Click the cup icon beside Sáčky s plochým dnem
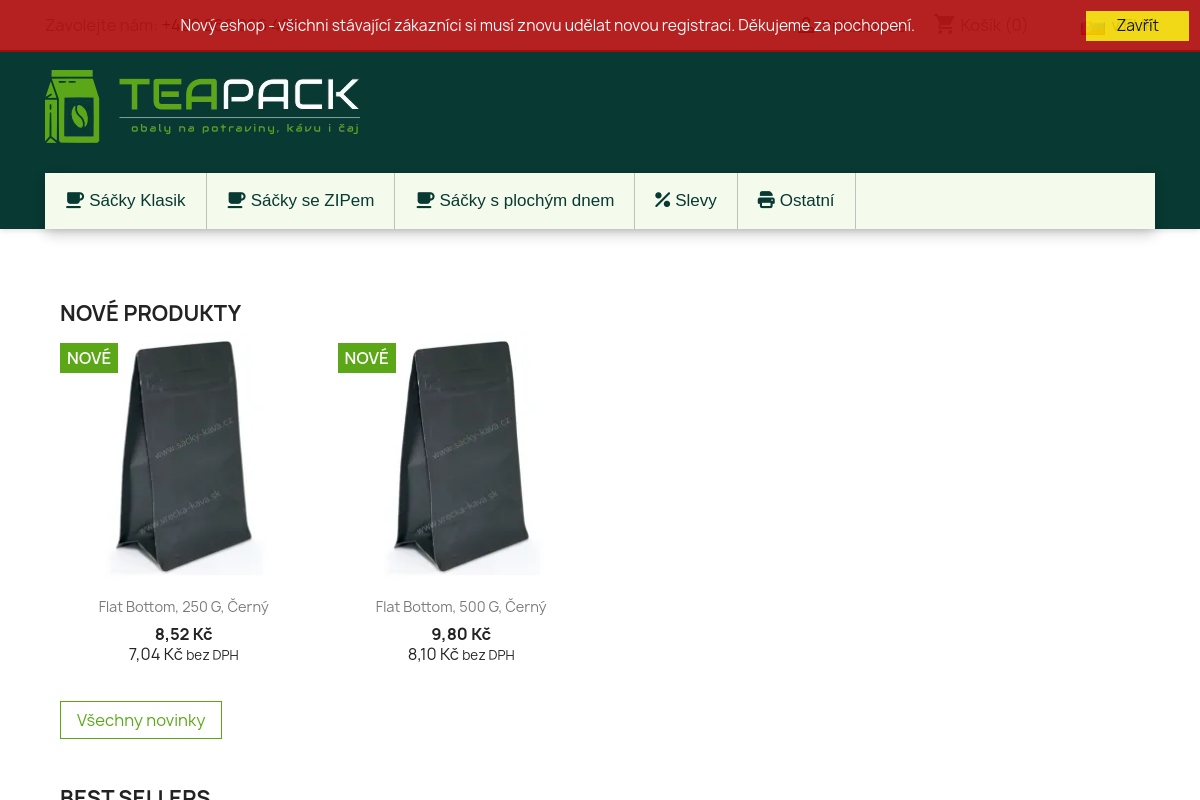1200x800 pixels. pyautogui.click(x=425, y=200)
